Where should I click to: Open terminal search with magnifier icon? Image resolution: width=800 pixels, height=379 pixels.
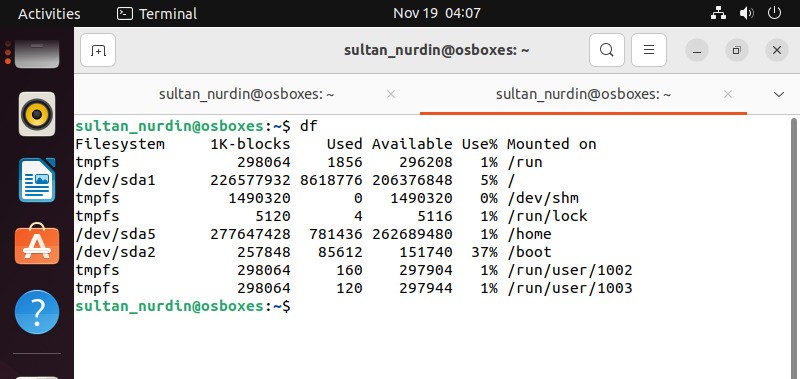(607, 50)
